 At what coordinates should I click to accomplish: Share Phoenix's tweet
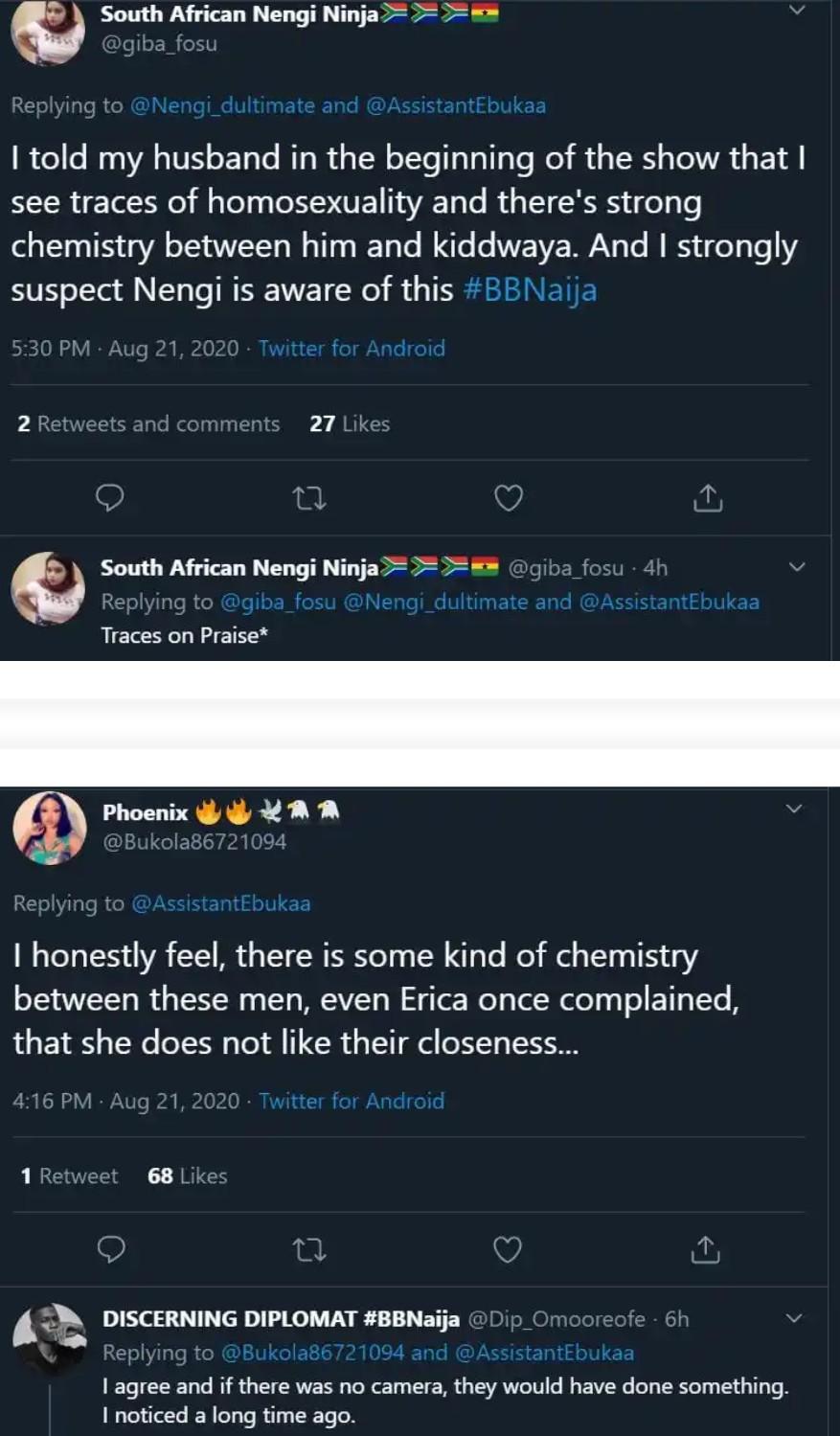[705, 1249]
